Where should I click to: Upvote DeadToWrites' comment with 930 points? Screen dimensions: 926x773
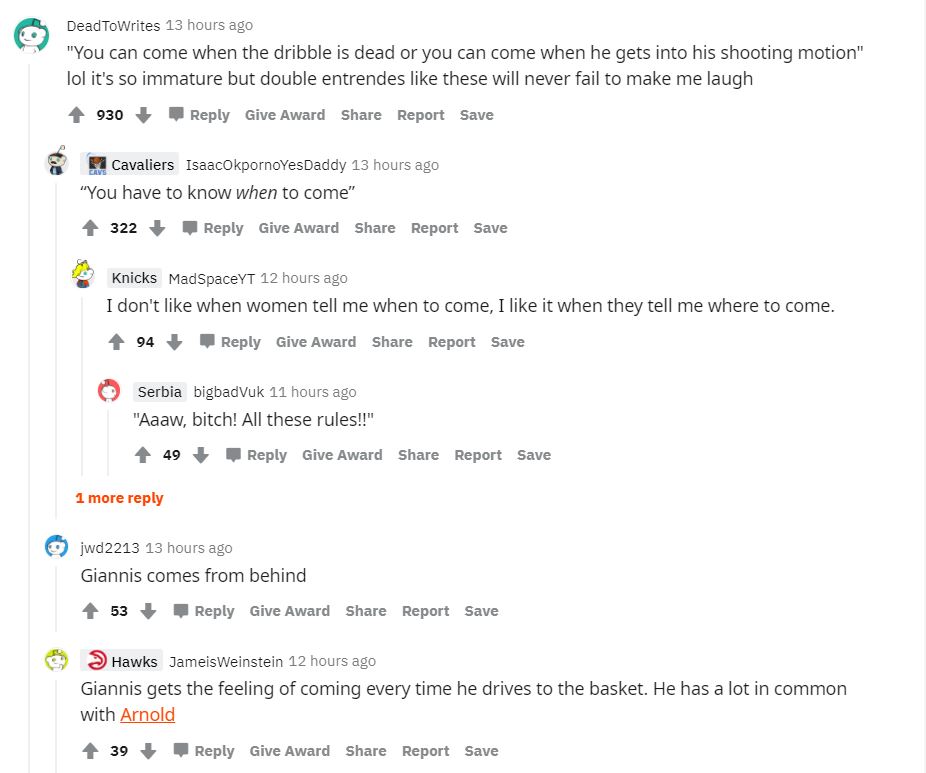coord(76,115)
